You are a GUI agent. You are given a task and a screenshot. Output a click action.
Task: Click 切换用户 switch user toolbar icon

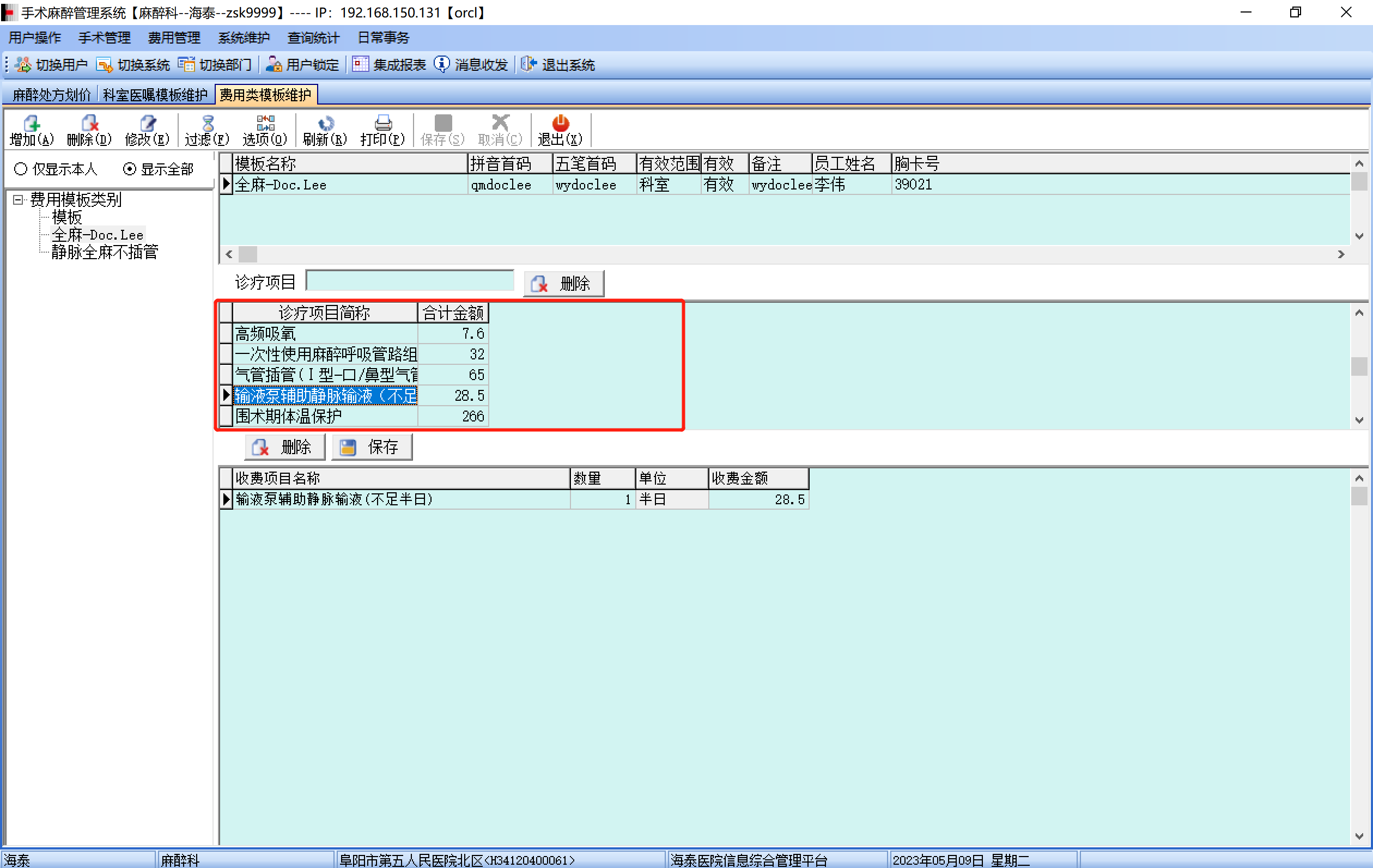(23, 64)
